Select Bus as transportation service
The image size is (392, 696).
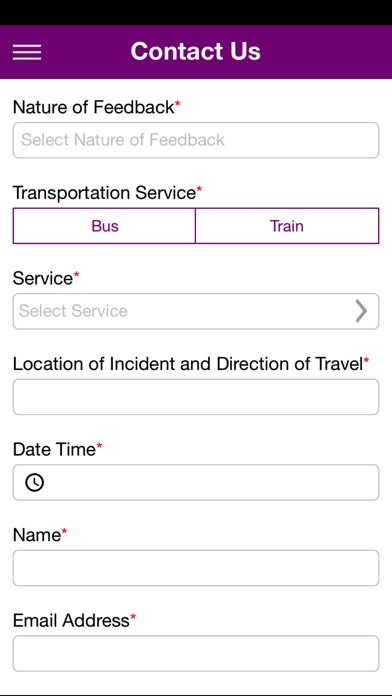coord(104,226)
